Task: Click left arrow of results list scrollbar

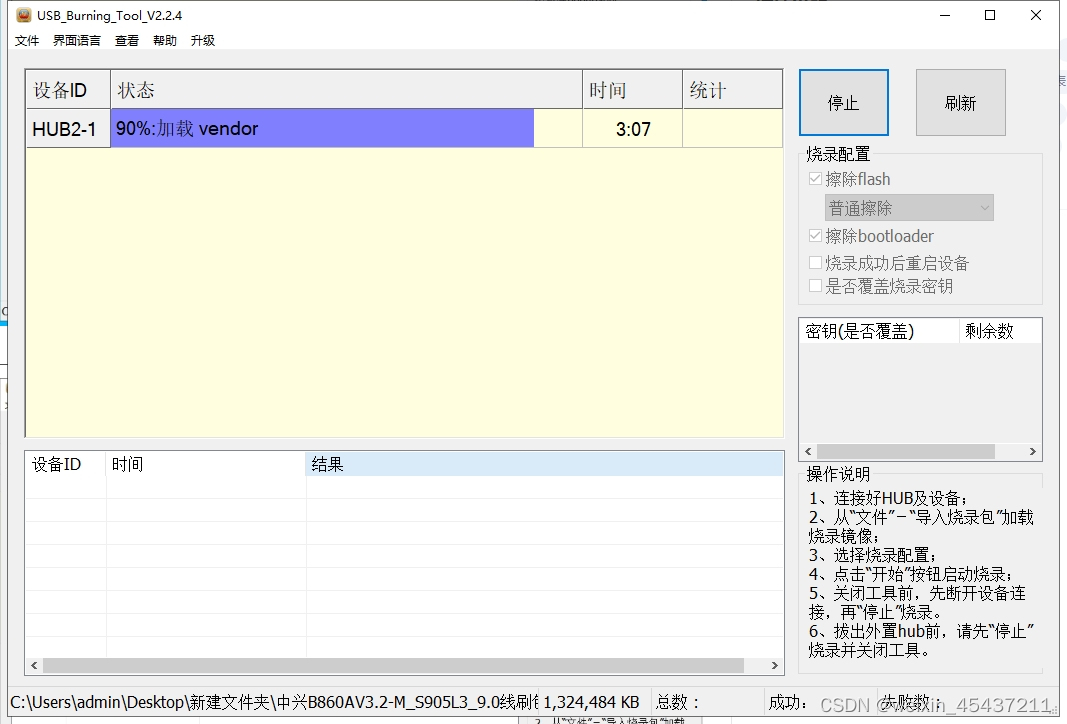Action: point(34,665)
